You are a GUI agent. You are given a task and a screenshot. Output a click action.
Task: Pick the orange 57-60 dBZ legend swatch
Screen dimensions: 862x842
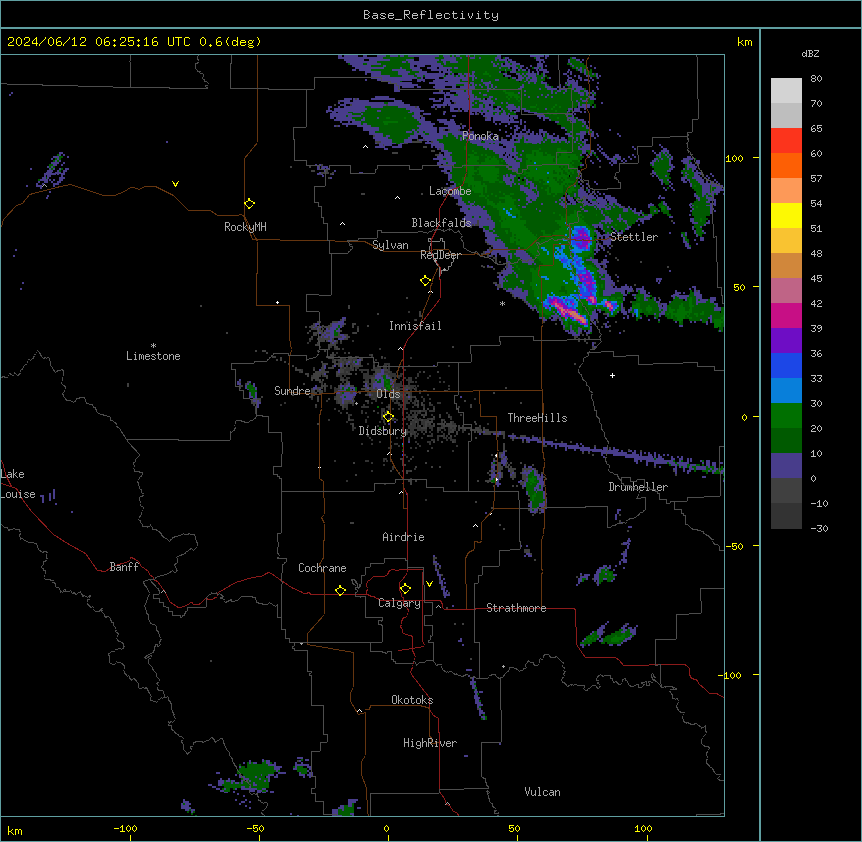click(x=786, y=165)
